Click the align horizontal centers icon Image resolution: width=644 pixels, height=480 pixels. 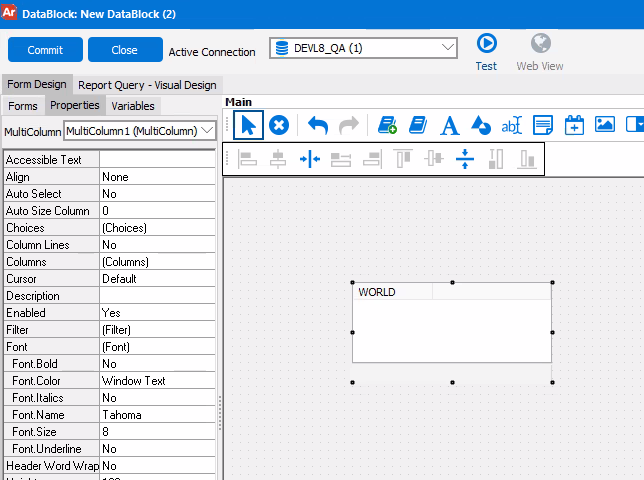pos(278,159)
